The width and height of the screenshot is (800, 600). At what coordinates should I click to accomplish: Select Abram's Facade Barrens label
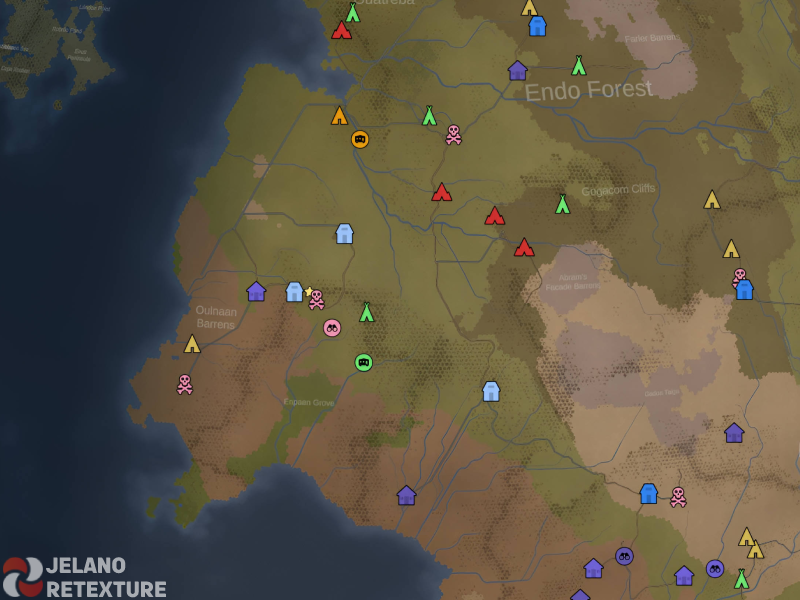click(573, 282)
